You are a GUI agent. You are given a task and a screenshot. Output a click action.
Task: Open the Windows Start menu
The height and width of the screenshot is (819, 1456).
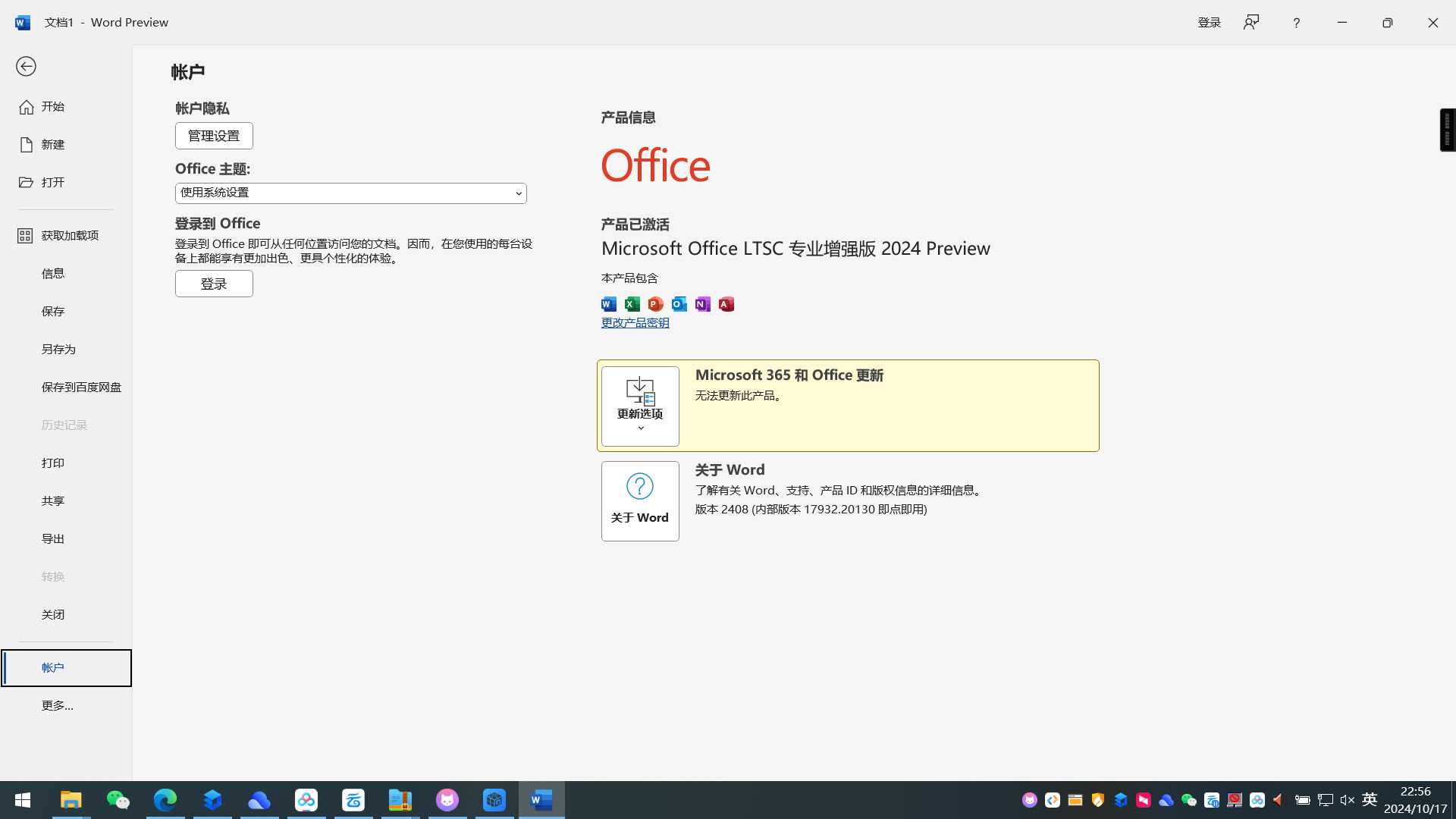[23, 800]
